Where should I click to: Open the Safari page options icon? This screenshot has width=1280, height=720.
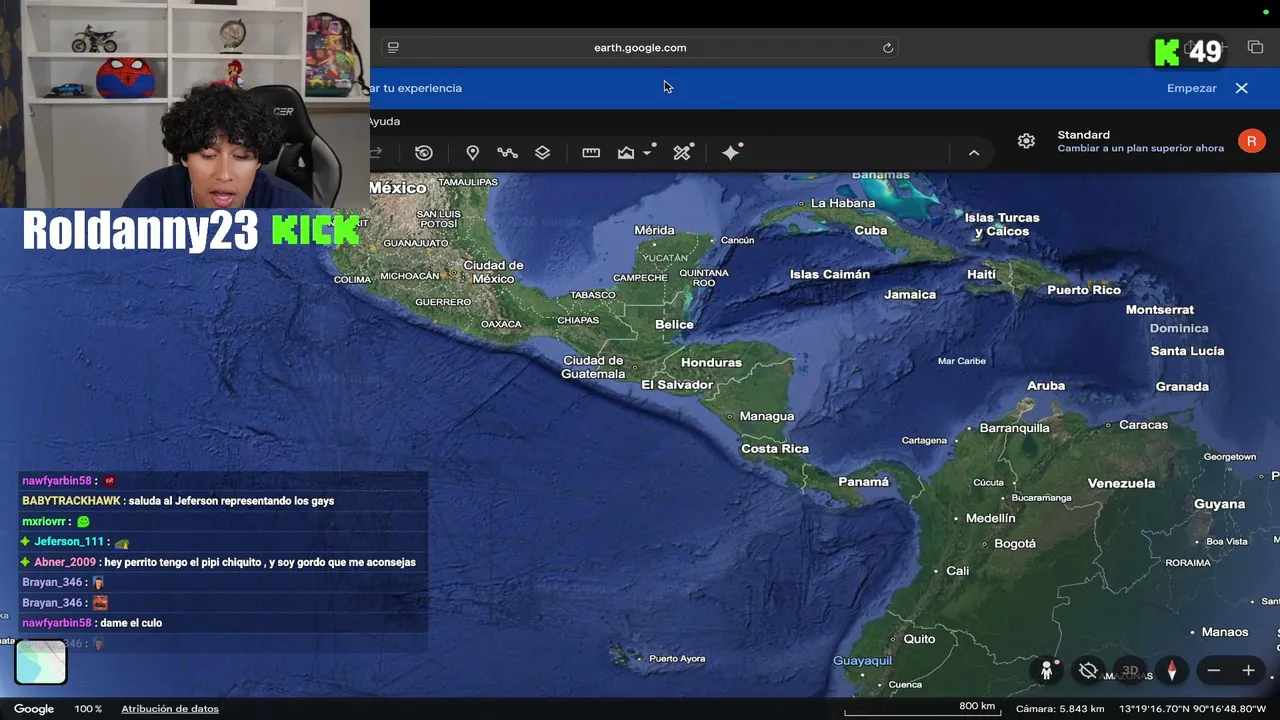393,48
